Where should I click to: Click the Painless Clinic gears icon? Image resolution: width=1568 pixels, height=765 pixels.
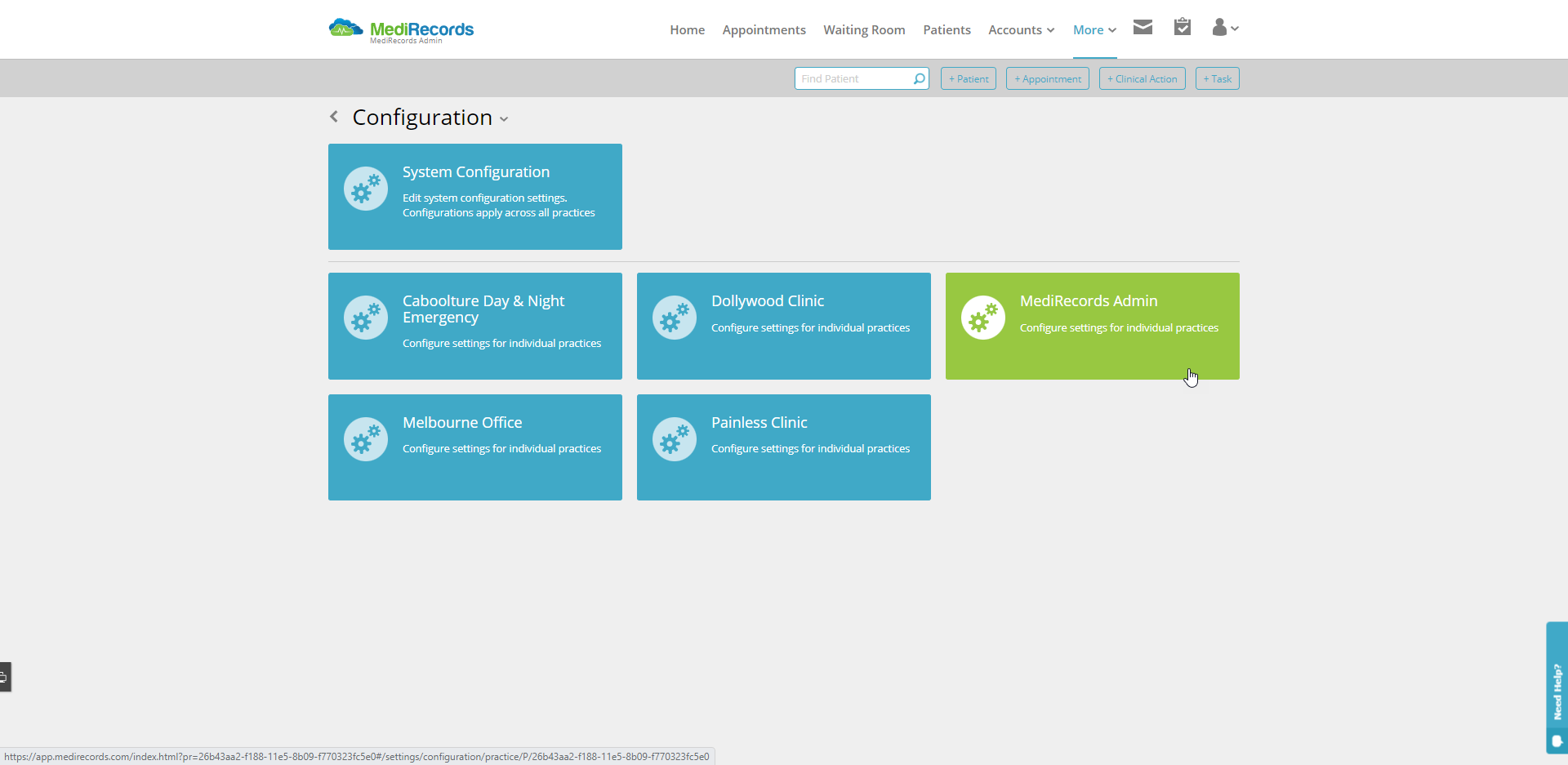[675, 439]
